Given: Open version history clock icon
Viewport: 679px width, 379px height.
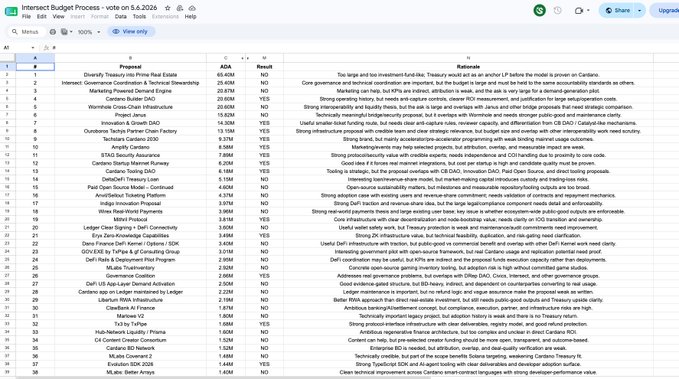Looking at the screenshot, I should click(557, 10).
